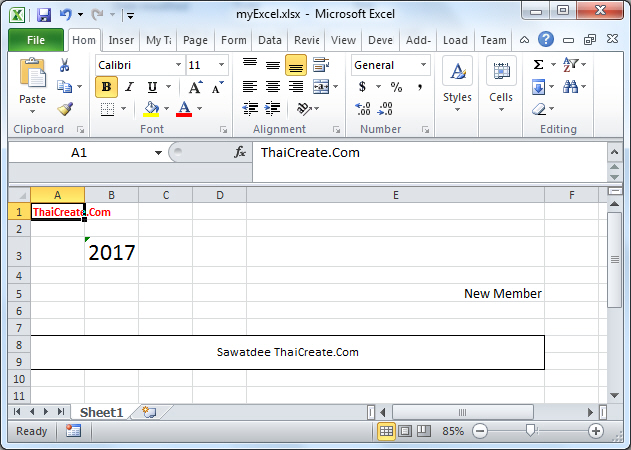Switch to the Page Layout tab

tap(195, 40)
